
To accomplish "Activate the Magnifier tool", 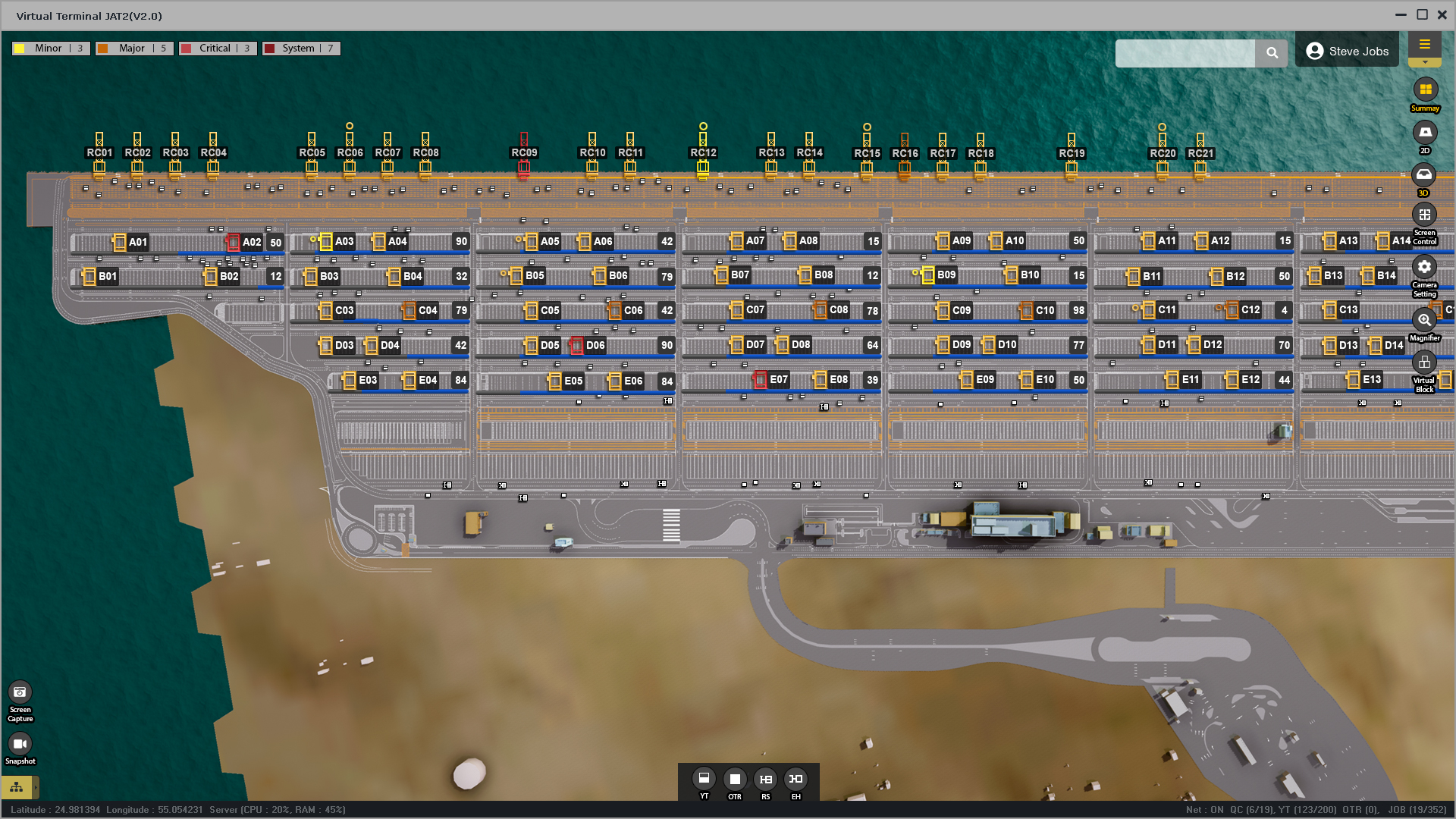I will [1424, 320].
